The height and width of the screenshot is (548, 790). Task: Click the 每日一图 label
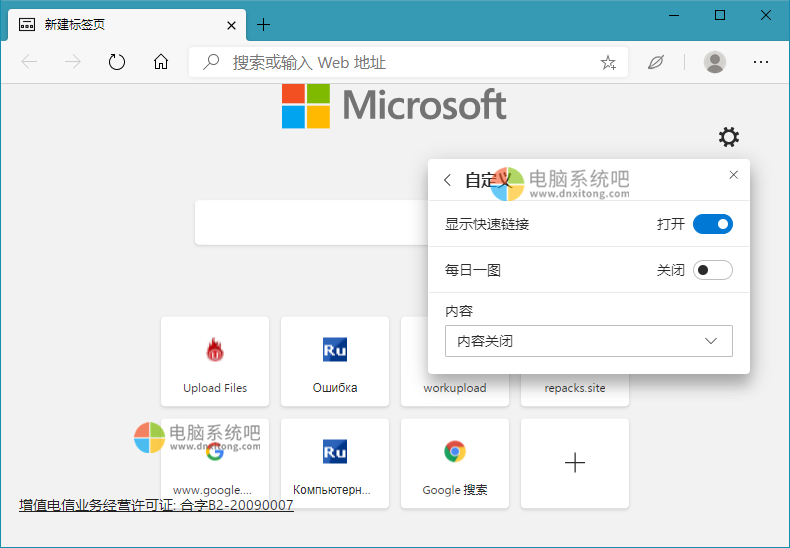pyautogui.click(x=473, y=270)
